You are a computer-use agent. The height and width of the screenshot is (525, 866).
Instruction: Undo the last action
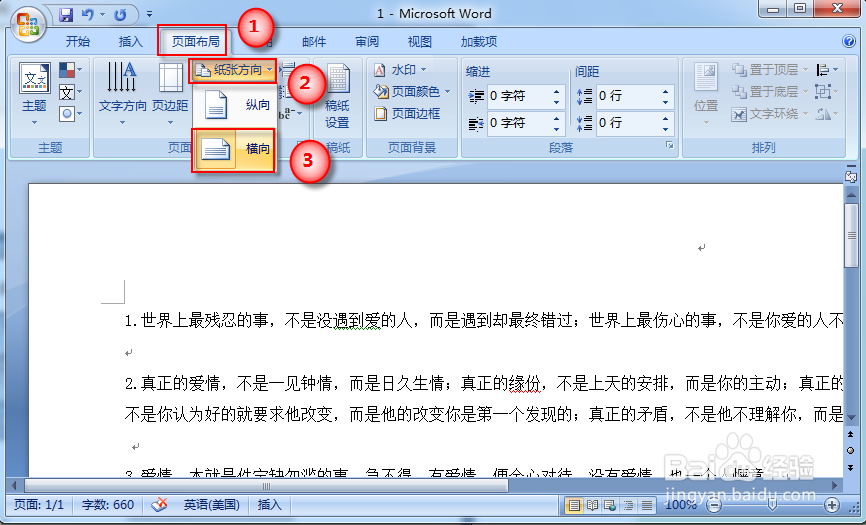[x=87, y=14]
